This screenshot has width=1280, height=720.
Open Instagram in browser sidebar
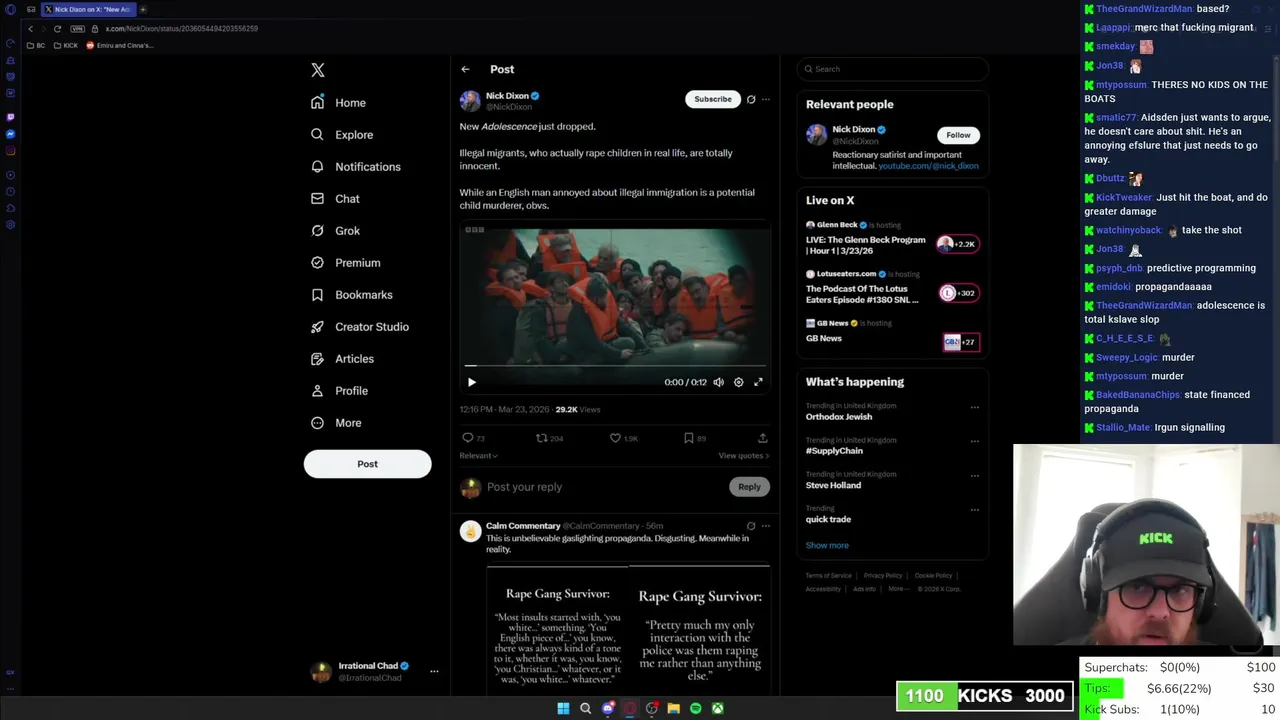(x=10, y=151)
